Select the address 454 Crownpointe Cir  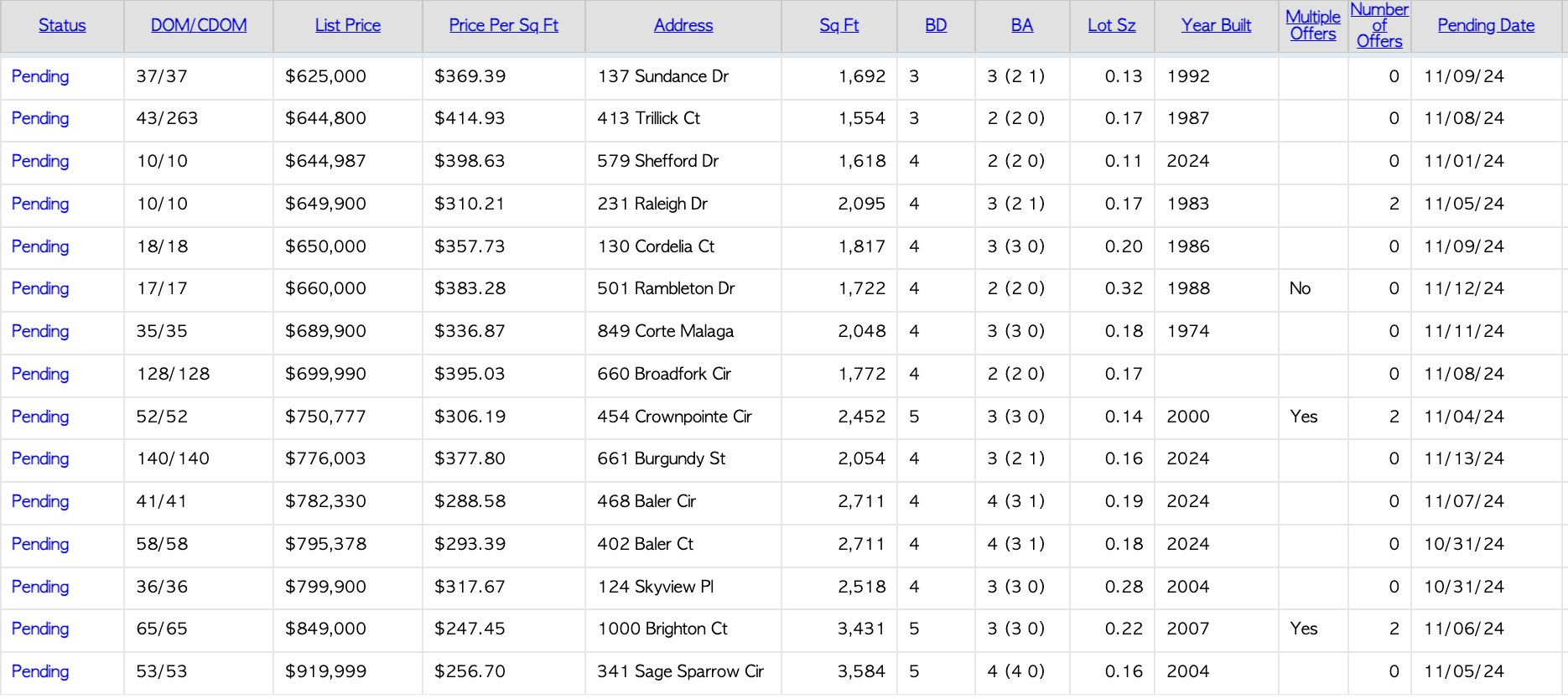click(675, 417)
